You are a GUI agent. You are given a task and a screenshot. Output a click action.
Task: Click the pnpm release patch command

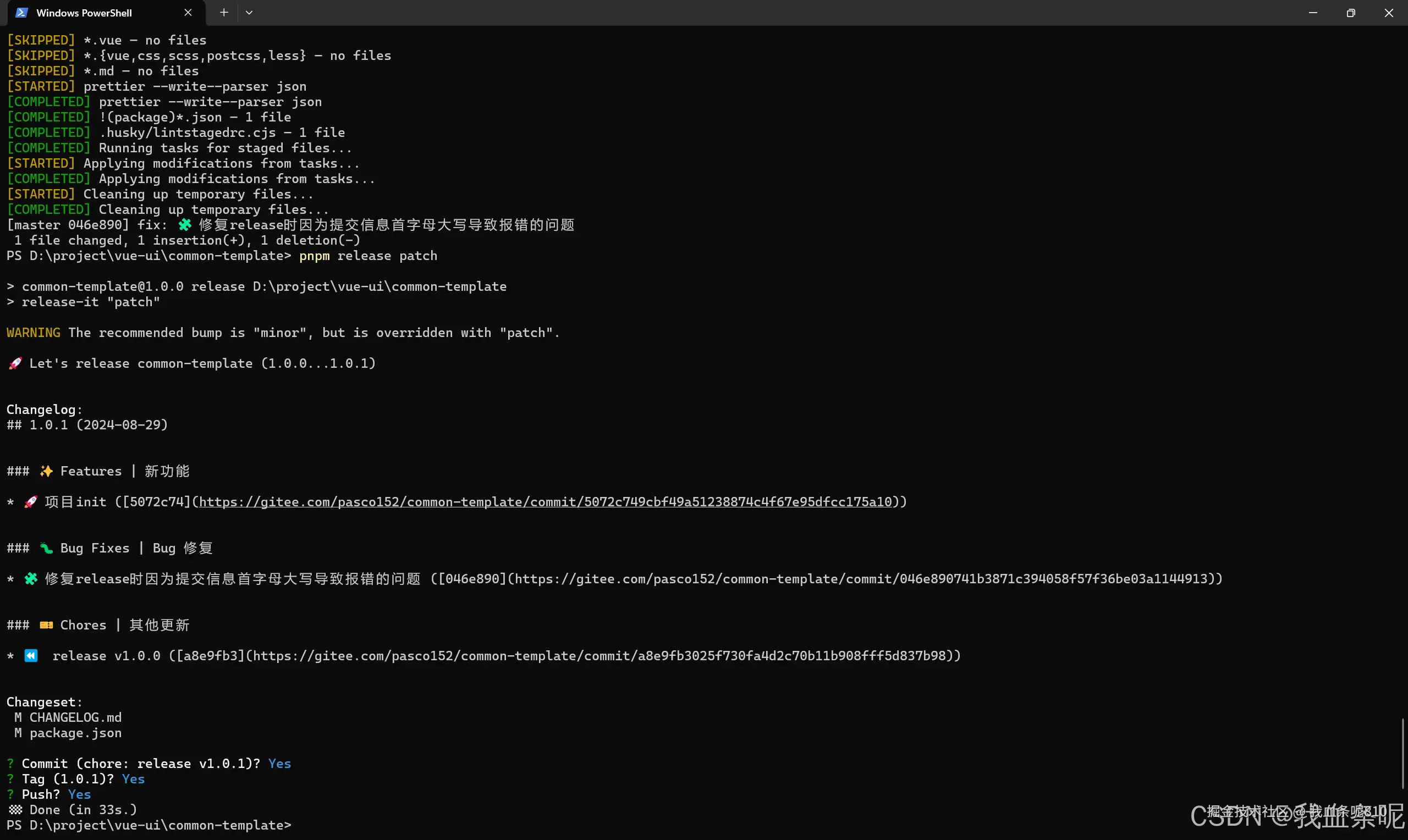pos(369,256)
